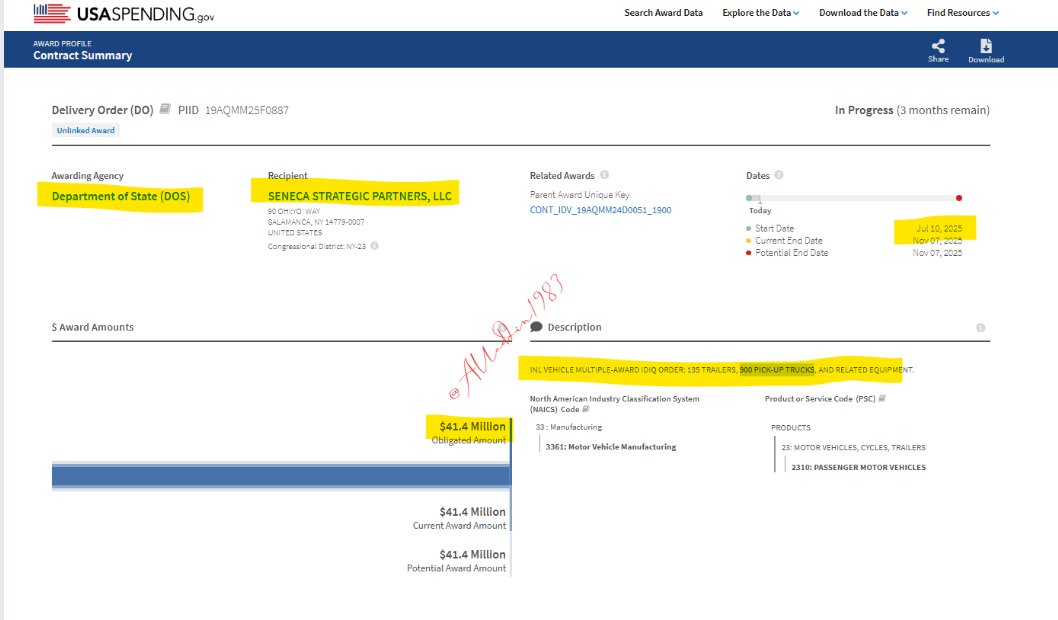Click 2310: PASSENGER MOTOR VEHICLES text
This screenshot has height=620, width=1058.
click(x=858, y=467)
